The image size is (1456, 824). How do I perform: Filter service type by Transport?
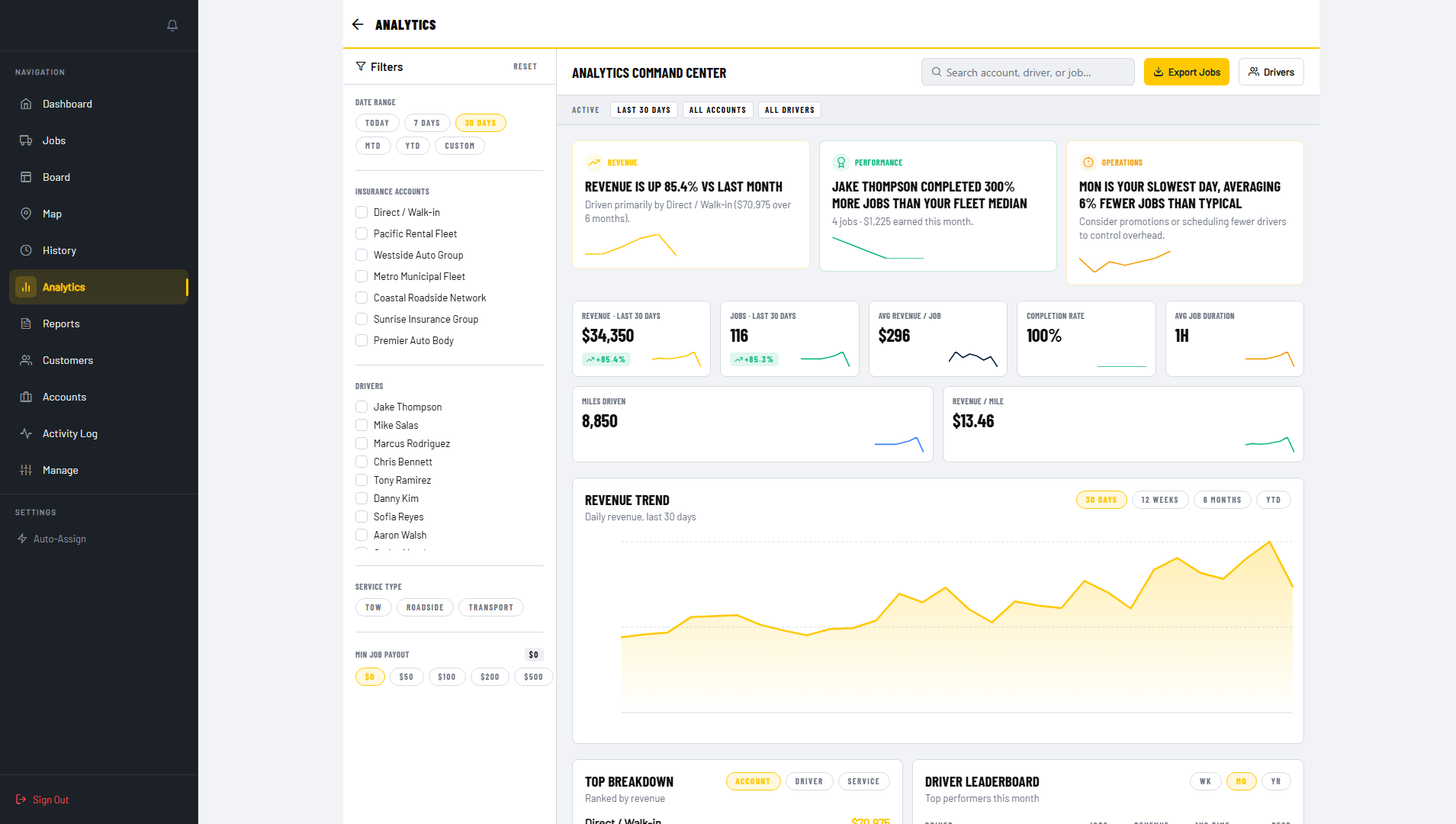491,607
